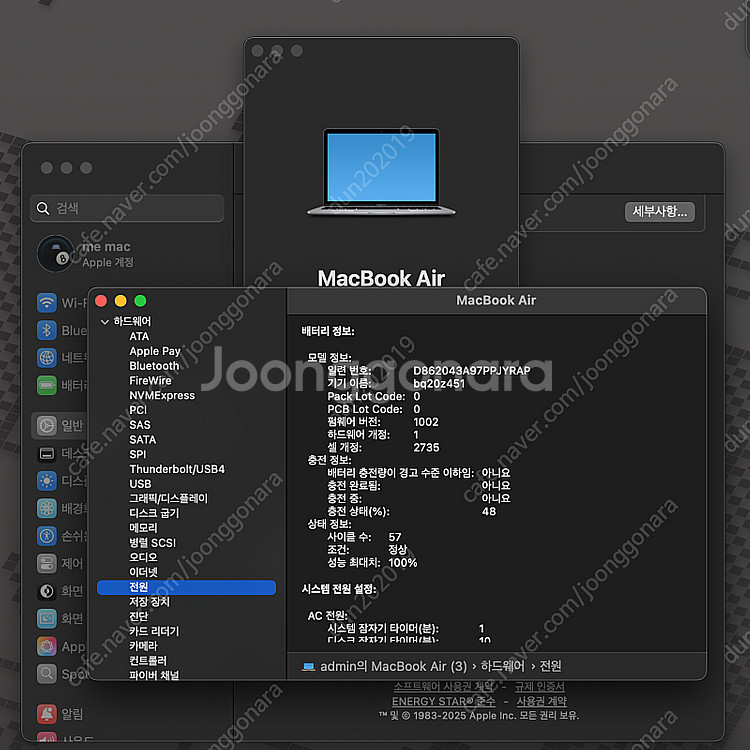Open the 소프트웨어 사용권 계약 link
This screenshot has height=750, width=750.
pyautogui.click(x=443, y=687)
